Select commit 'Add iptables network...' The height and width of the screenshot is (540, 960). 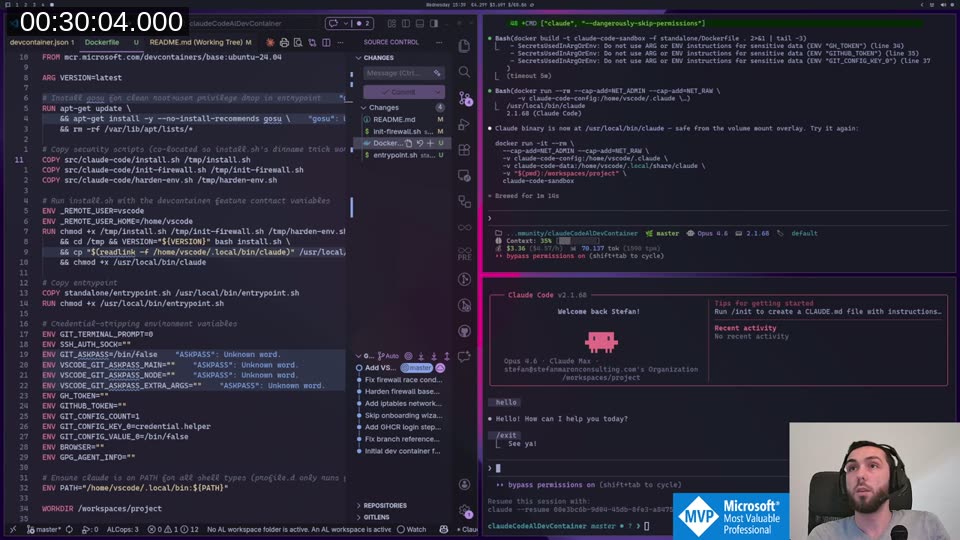(401, 403)
